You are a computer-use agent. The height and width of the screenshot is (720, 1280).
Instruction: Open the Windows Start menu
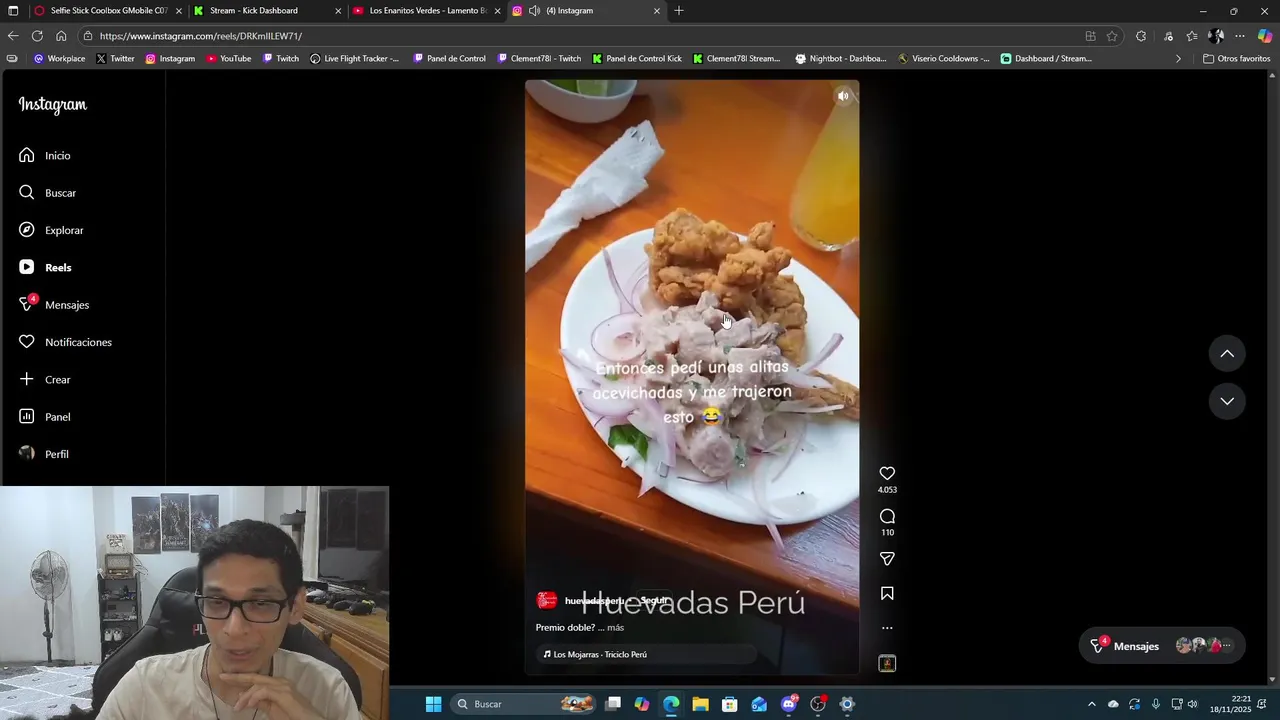(x=433, y=704)
